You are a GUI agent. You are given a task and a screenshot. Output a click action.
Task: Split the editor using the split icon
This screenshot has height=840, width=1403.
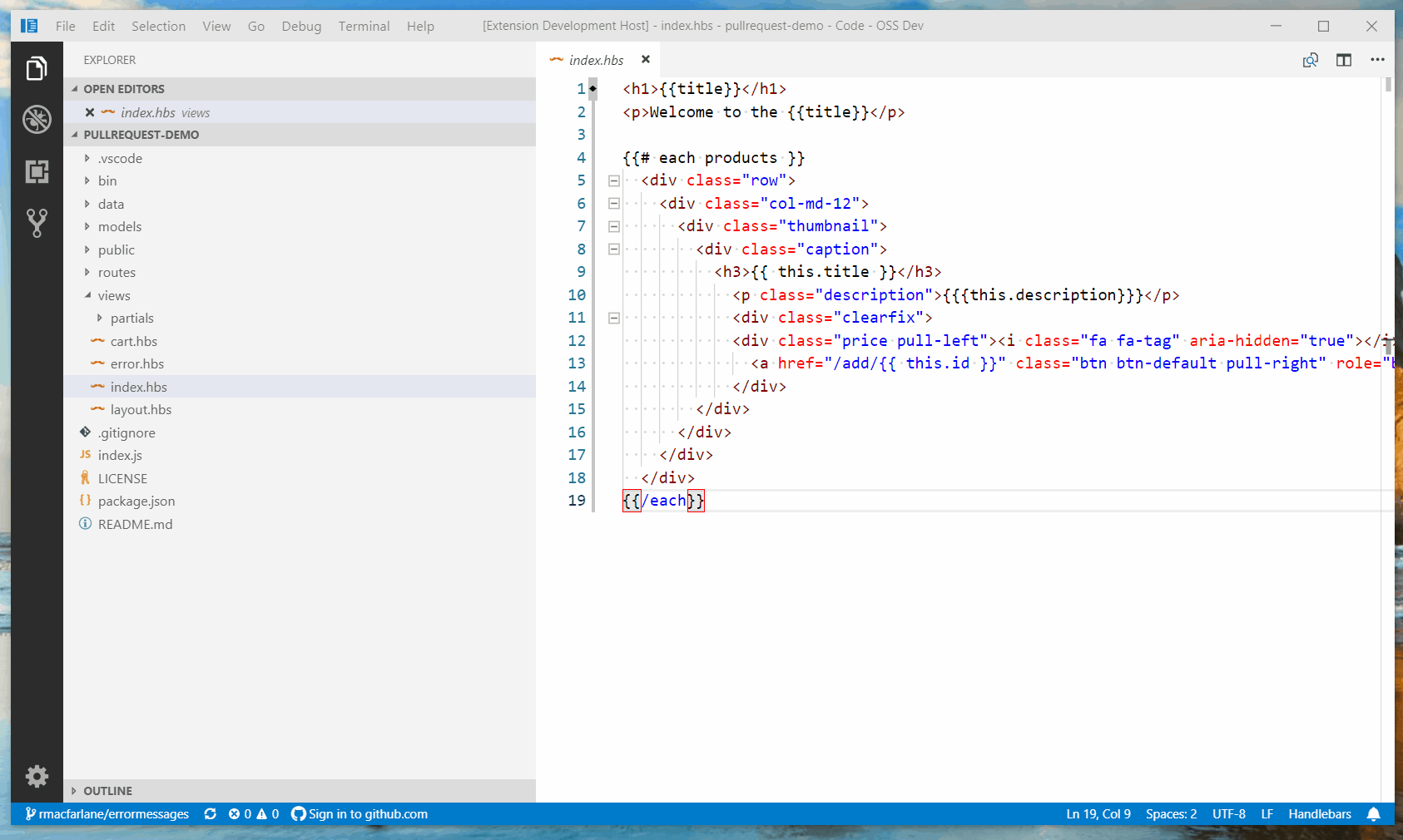pos(1344,60)
